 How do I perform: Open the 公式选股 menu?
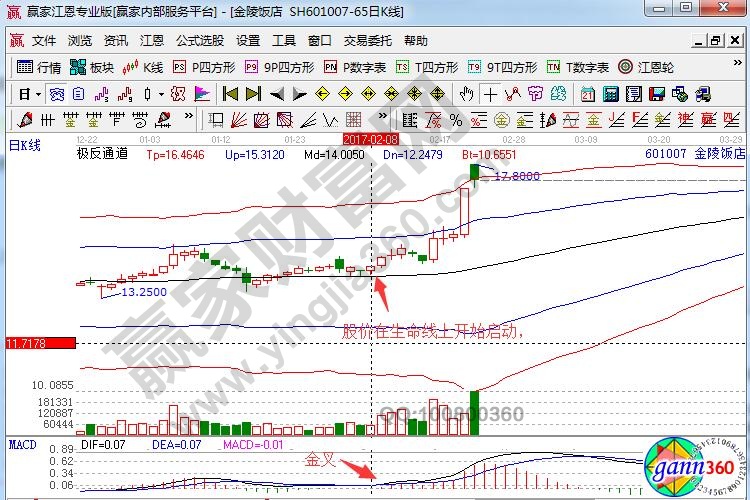coord(199,41)
